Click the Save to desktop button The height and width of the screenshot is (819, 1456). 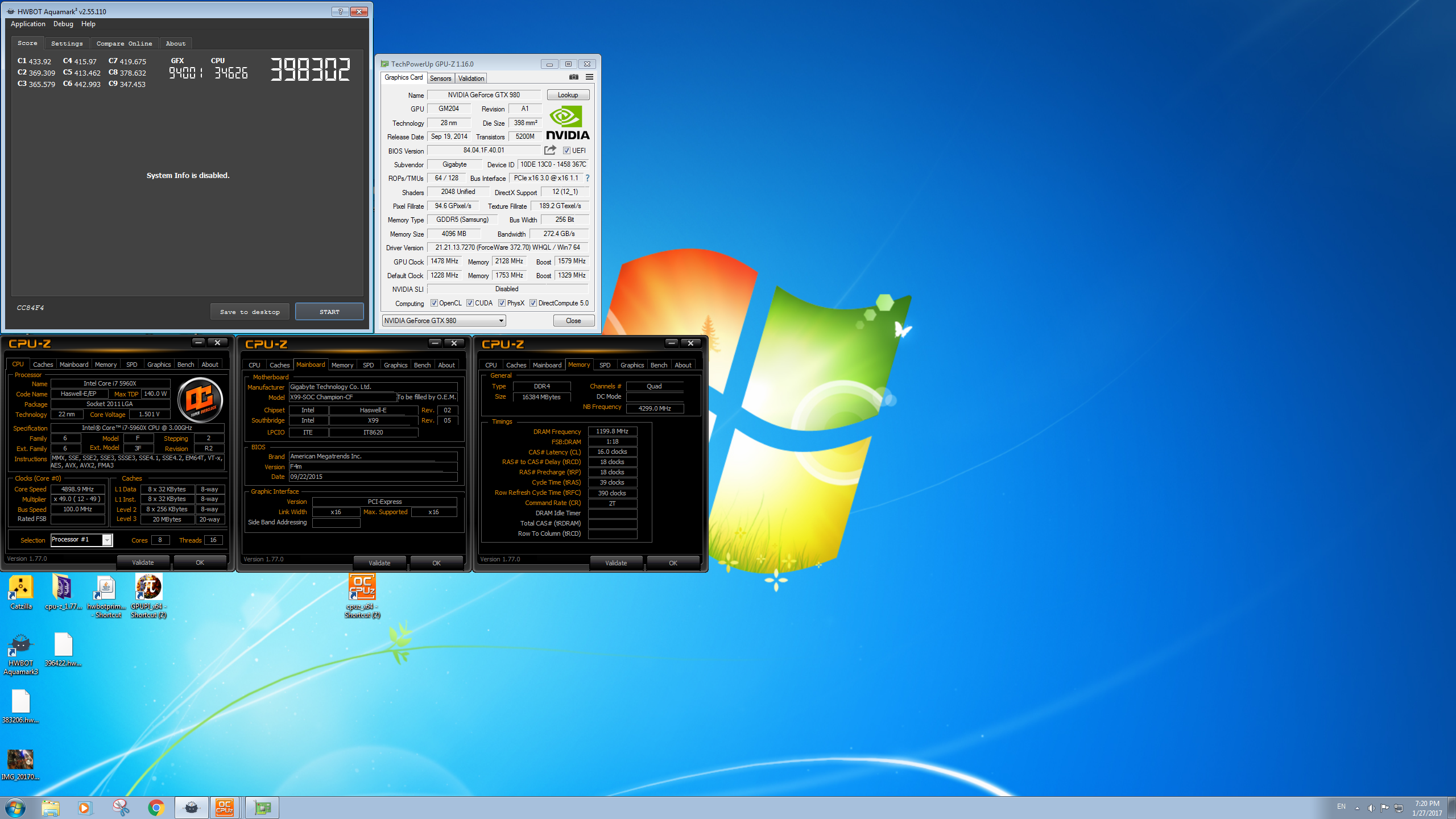[250, 312]
